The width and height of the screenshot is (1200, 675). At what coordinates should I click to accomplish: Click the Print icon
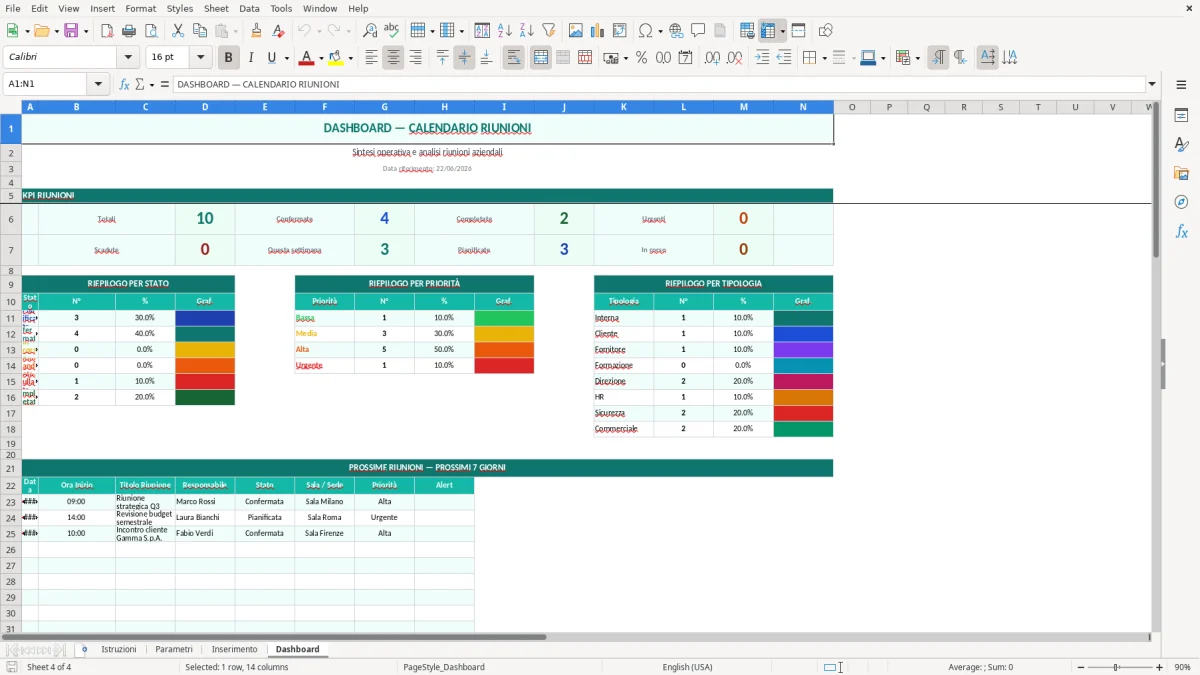pos(129,31)
